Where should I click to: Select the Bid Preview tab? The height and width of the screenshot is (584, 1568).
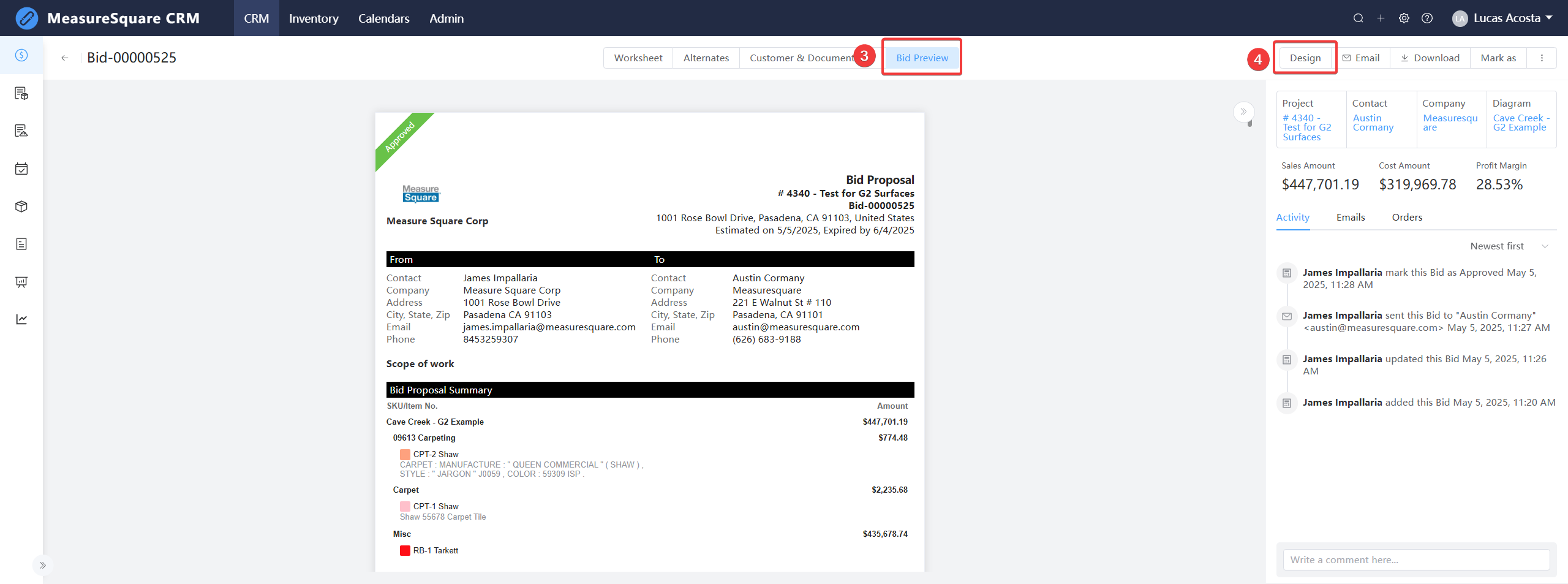point(922,58)
